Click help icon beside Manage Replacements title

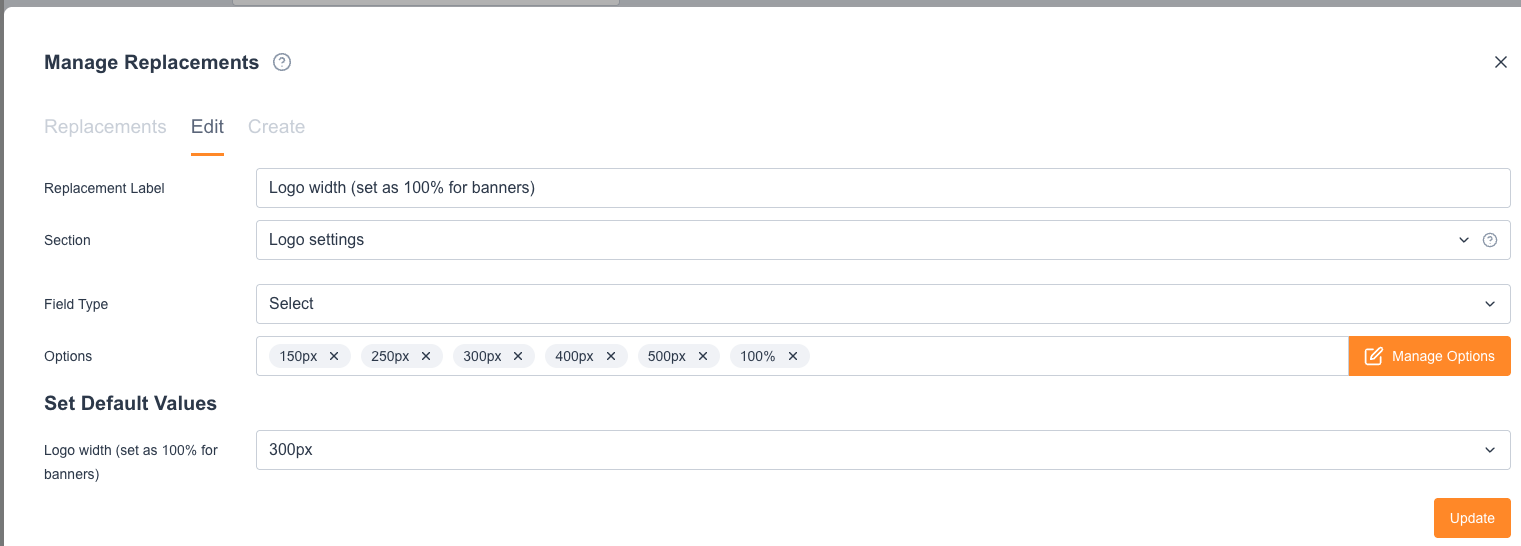pos(282,63)
